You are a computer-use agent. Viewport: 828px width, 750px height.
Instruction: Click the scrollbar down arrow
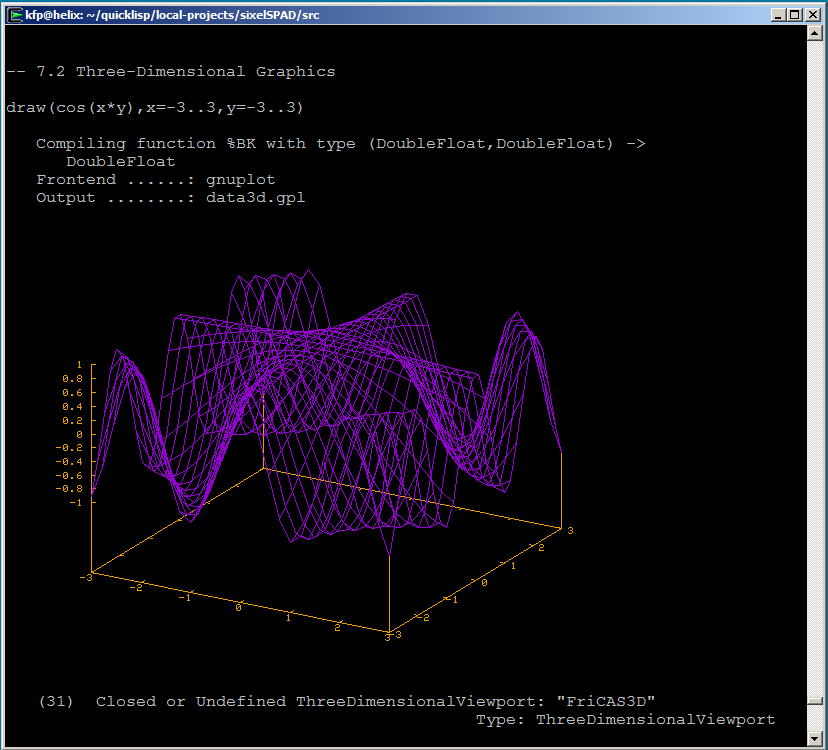point(814,736)
